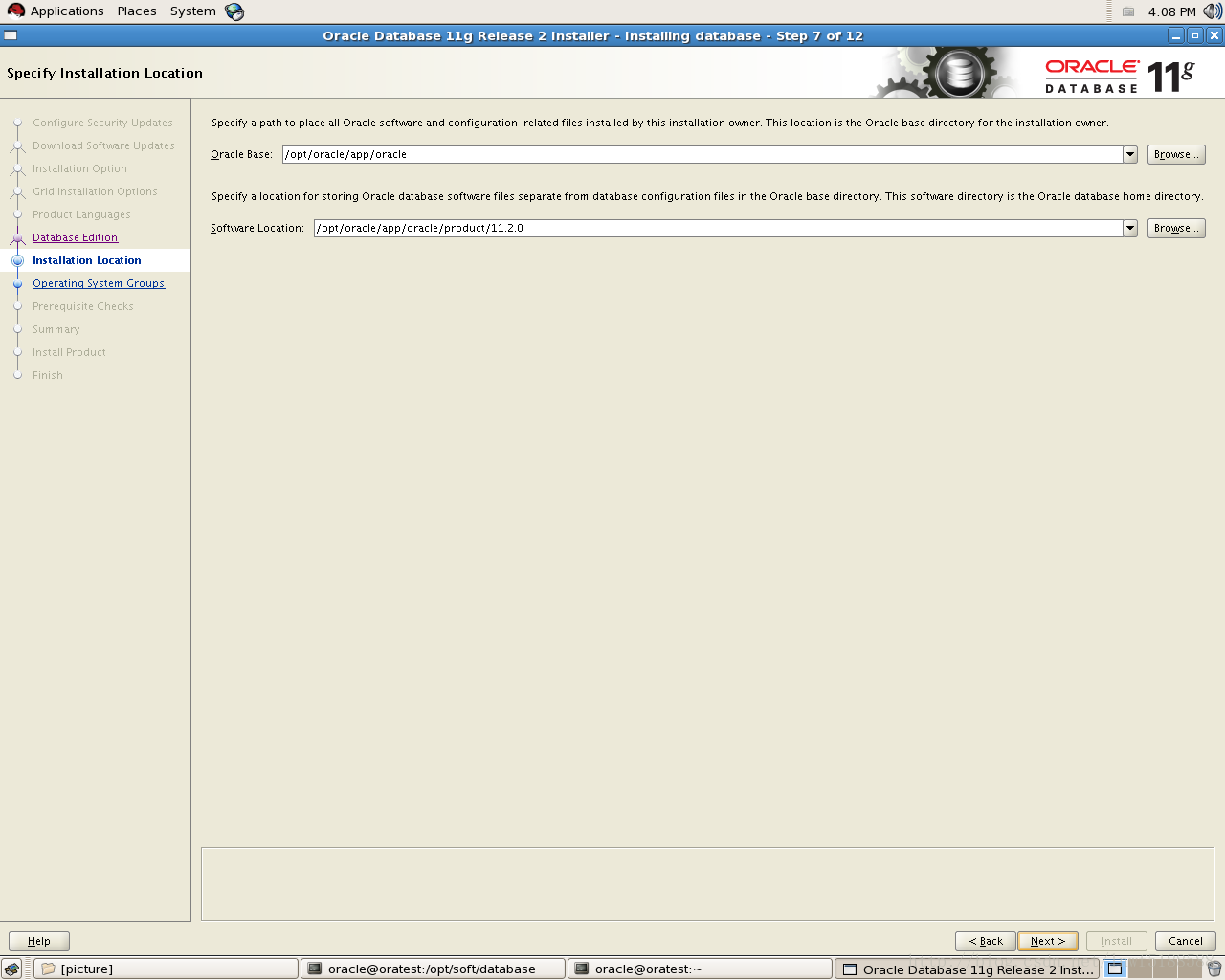
Task: Select Oracle Database 11g installer taskbar entry
Action: click(x=968, y=969)
